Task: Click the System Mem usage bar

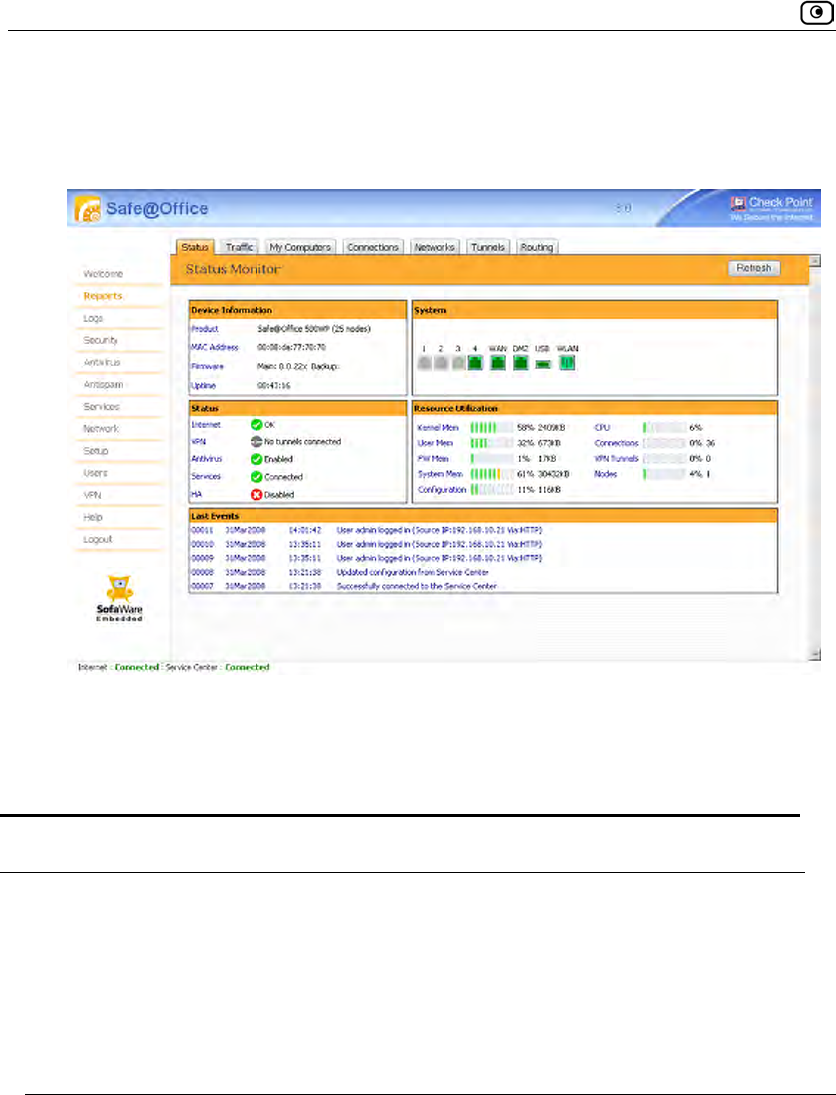Action: tap(492, 474)
